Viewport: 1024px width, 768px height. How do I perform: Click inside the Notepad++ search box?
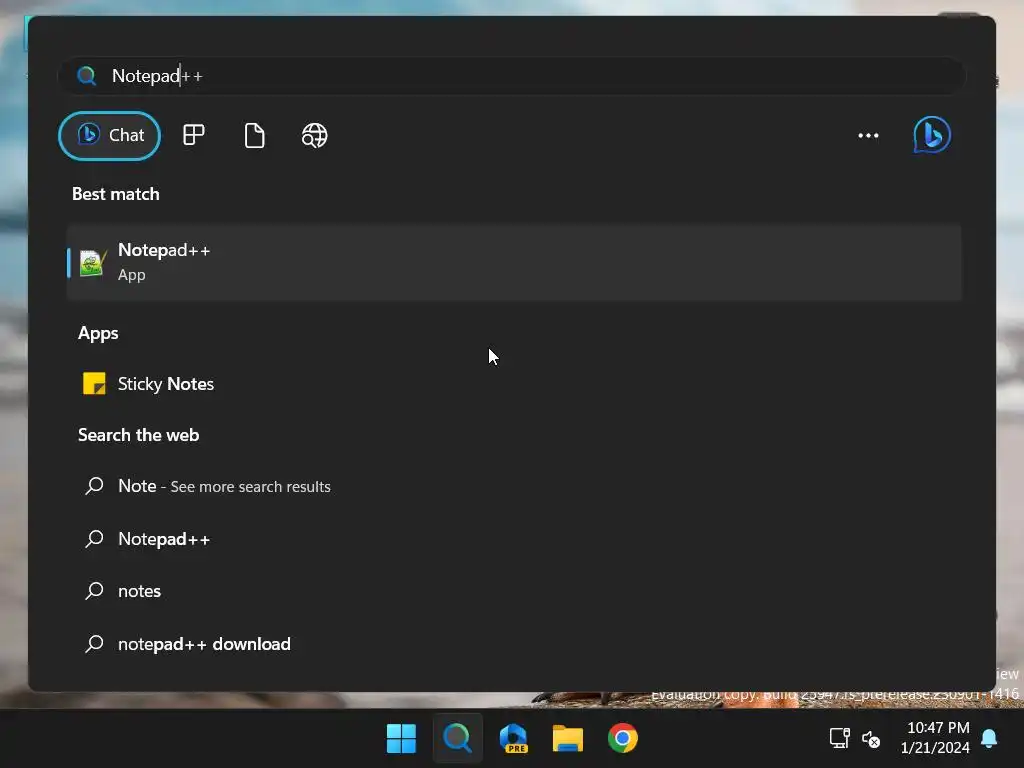[512, 76]
